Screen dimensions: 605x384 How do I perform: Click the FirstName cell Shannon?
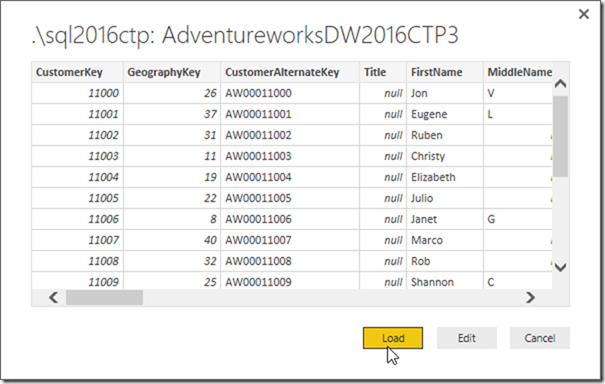pos(445,281)
